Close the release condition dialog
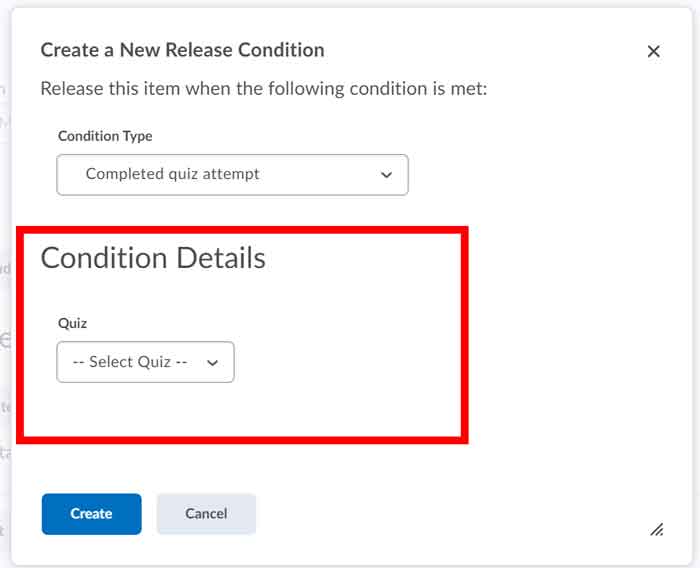The width and height of the screenshot is (700, 568). (x=653, y=51)
